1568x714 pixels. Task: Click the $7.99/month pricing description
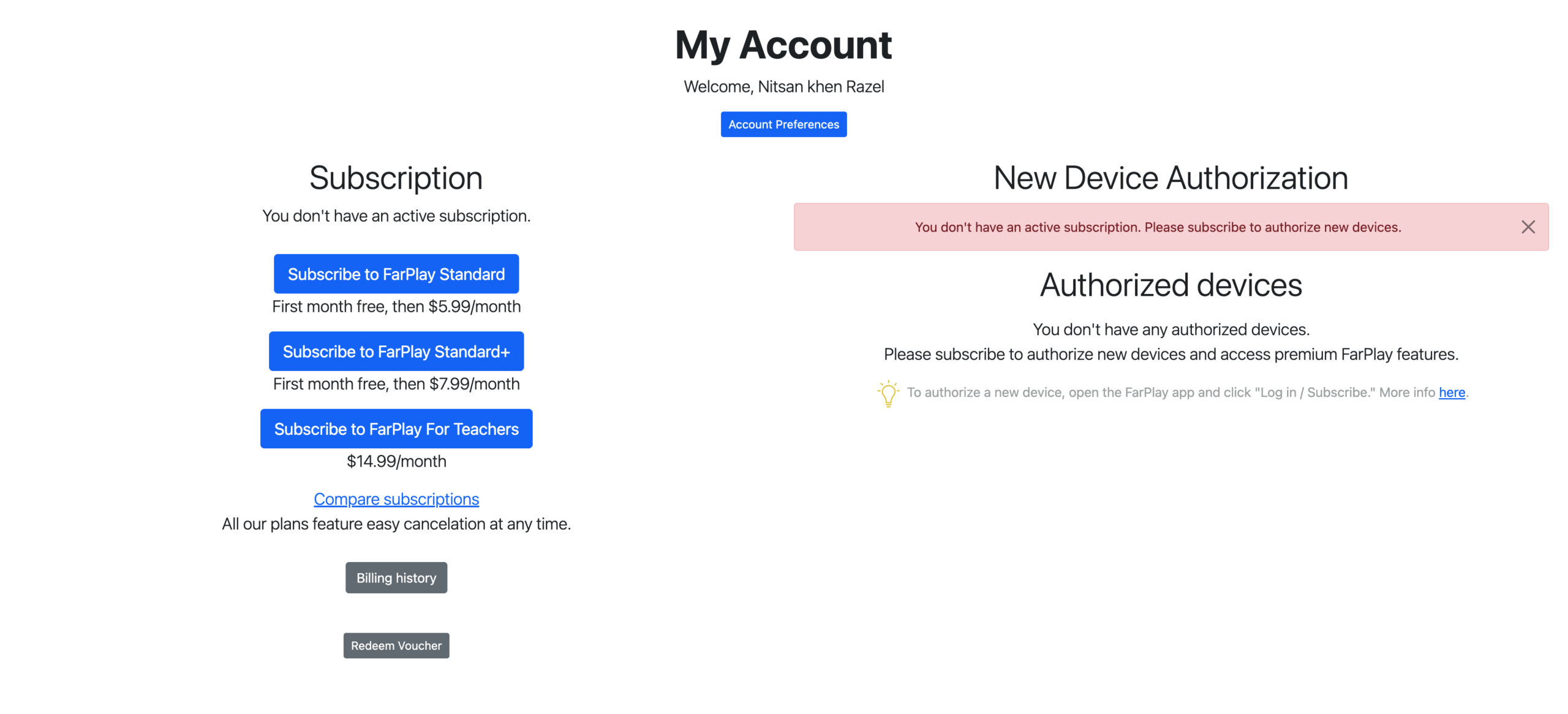(x=396, y=384)
